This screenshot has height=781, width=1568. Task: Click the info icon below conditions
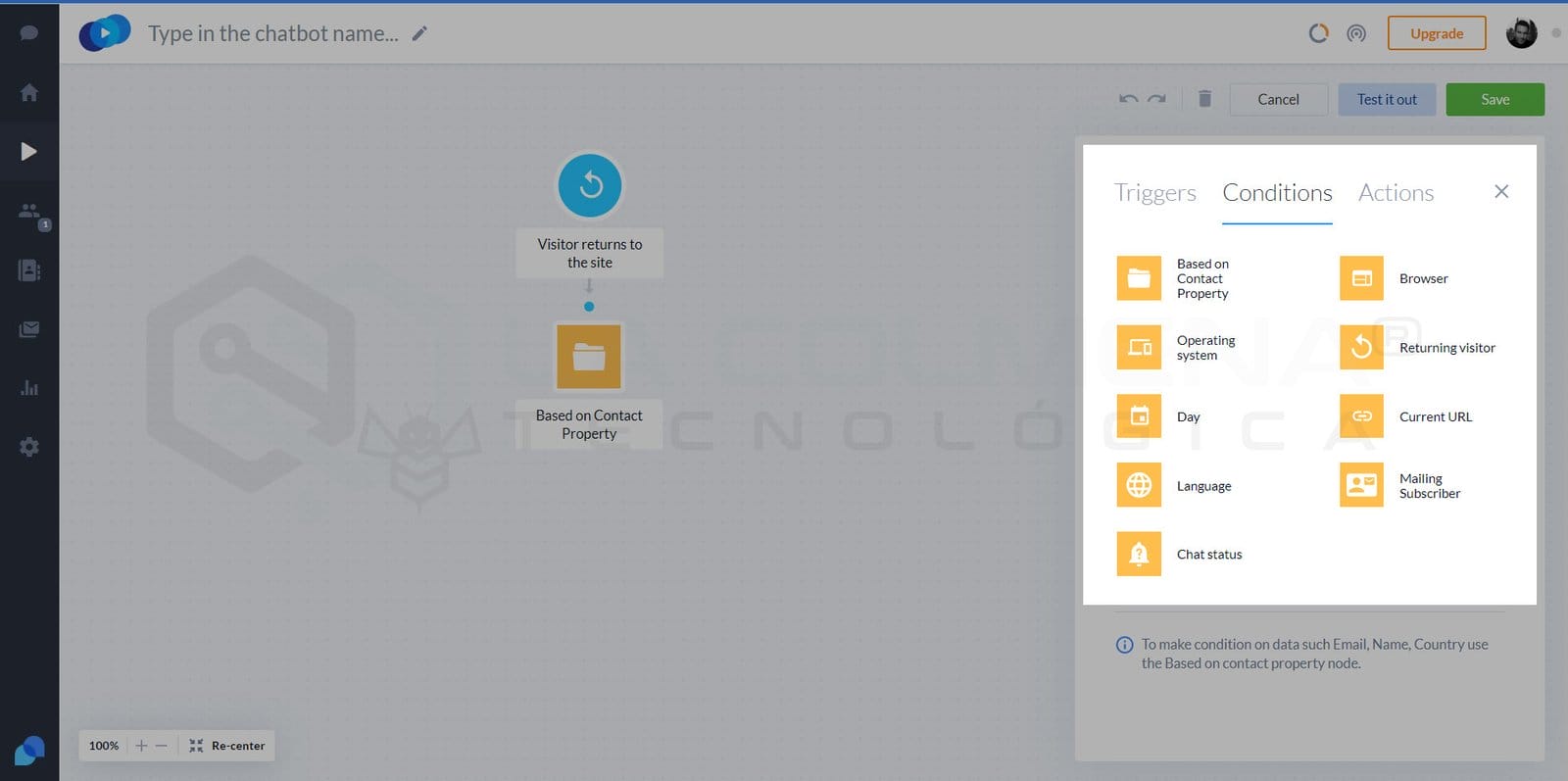(1125, 645)
